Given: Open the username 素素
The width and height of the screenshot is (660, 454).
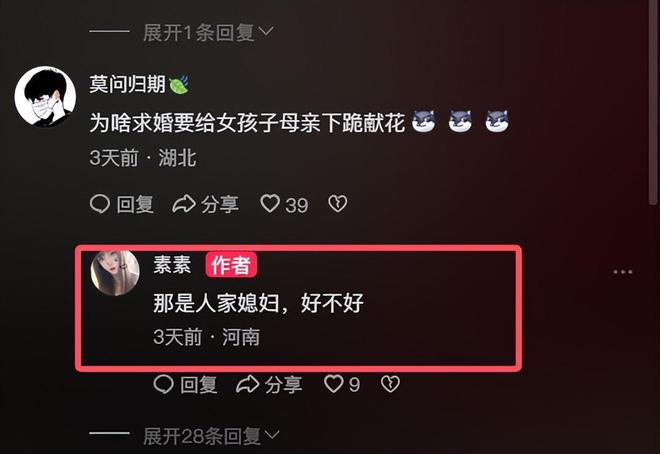Looking at the screenshot, I should (x=172, y=265).
